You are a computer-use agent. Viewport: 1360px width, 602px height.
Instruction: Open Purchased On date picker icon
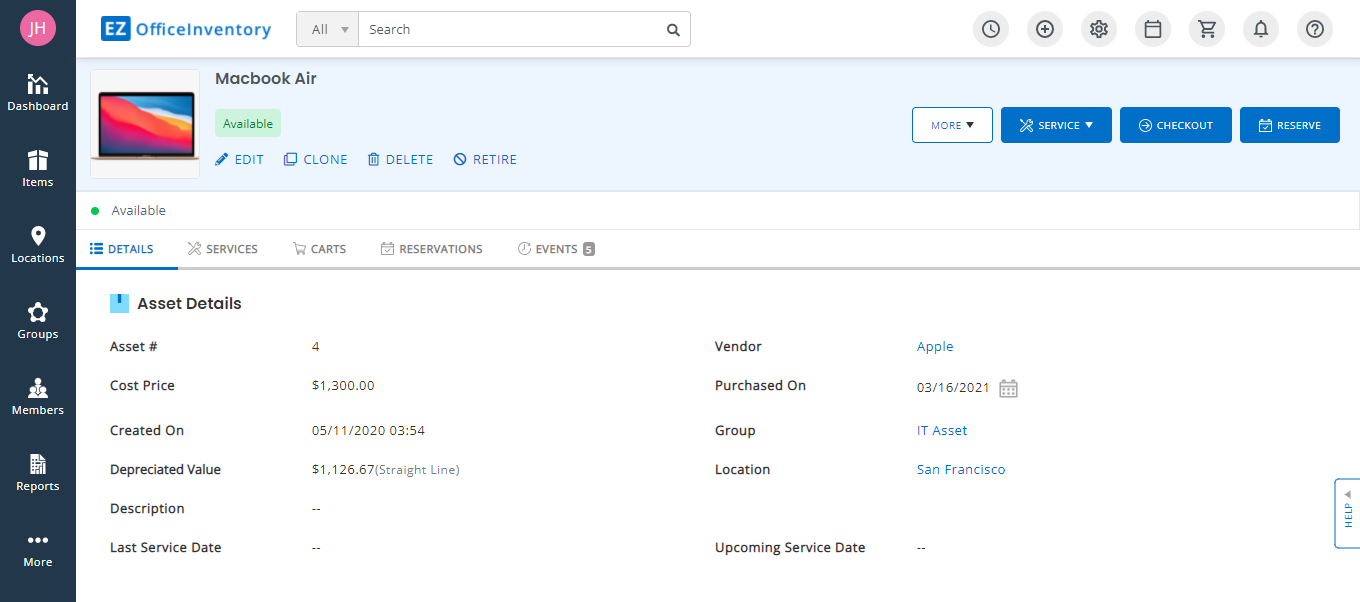(1008, 388)
